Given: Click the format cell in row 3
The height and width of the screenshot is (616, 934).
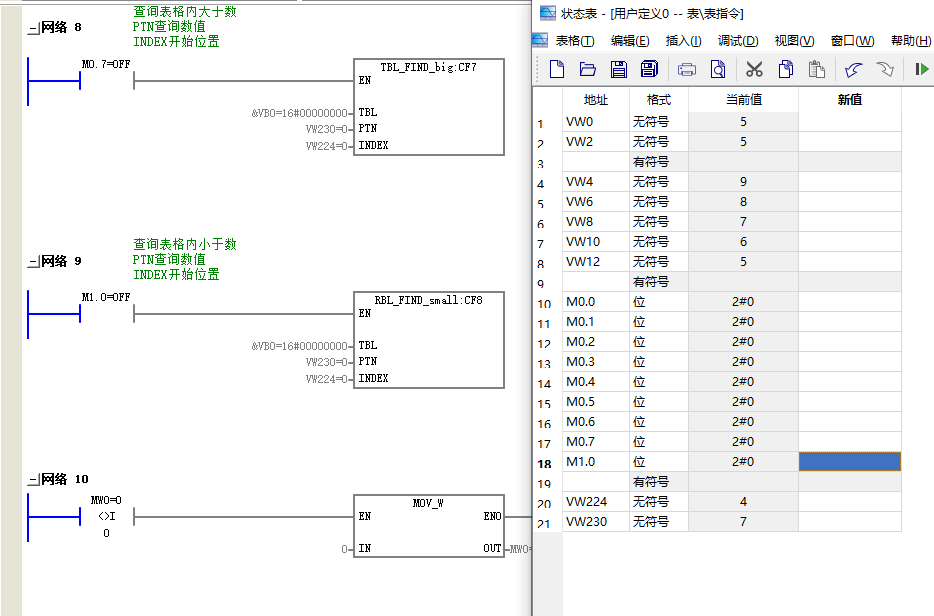Looking at the screenshot, I should pos(659,162).
